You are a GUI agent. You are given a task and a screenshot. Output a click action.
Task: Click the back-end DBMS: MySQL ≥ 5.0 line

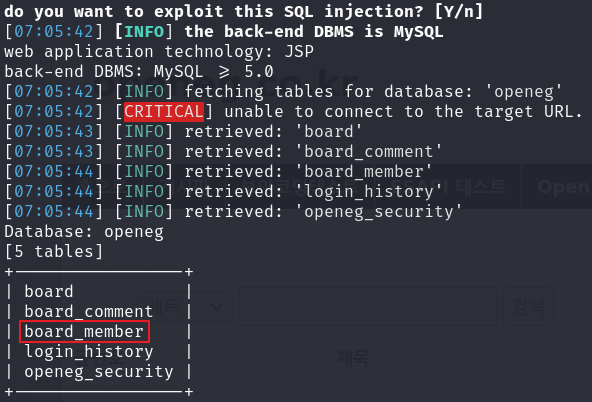pos(139,71)
